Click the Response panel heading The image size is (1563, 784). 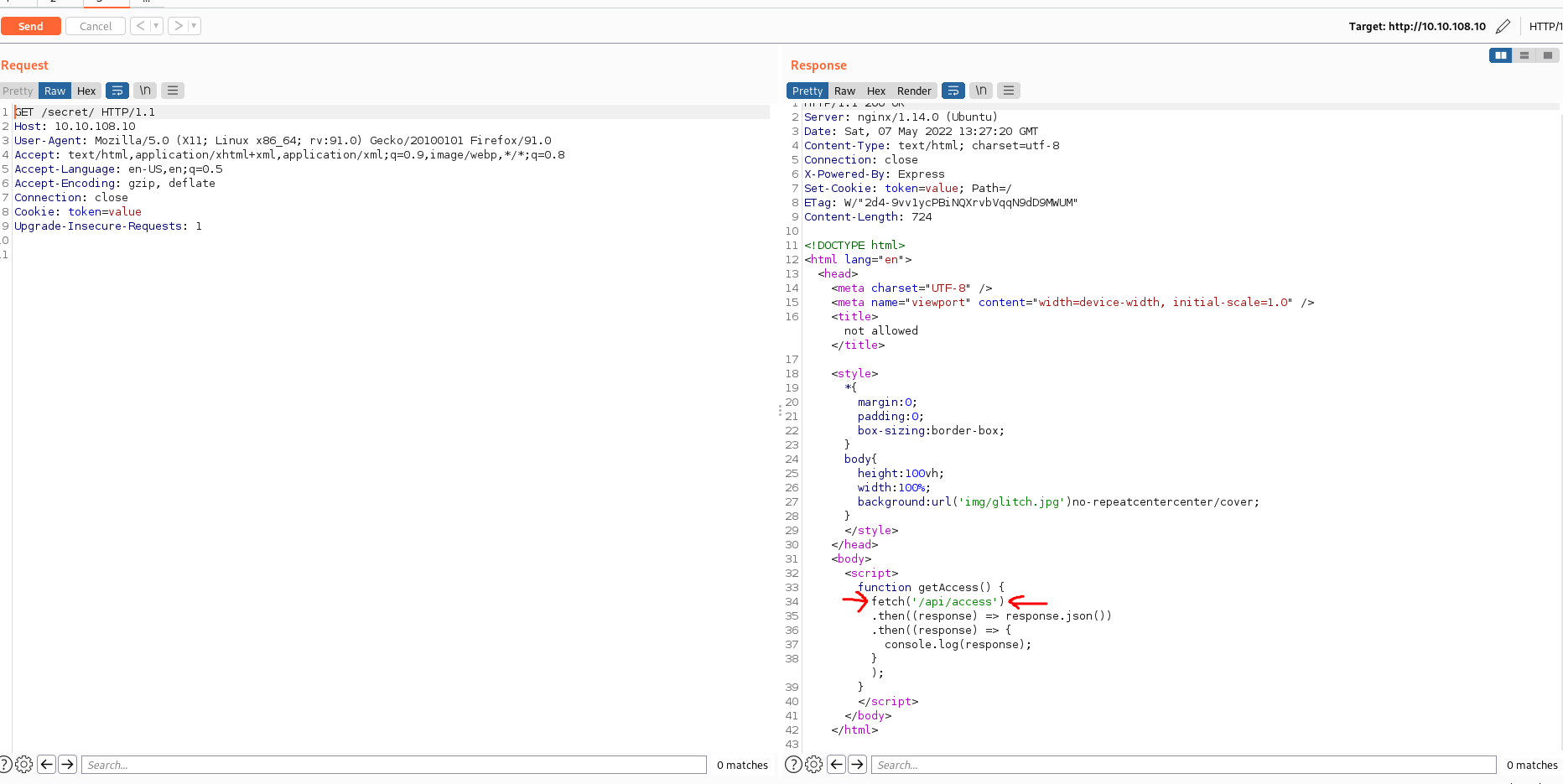coord(818,65)
